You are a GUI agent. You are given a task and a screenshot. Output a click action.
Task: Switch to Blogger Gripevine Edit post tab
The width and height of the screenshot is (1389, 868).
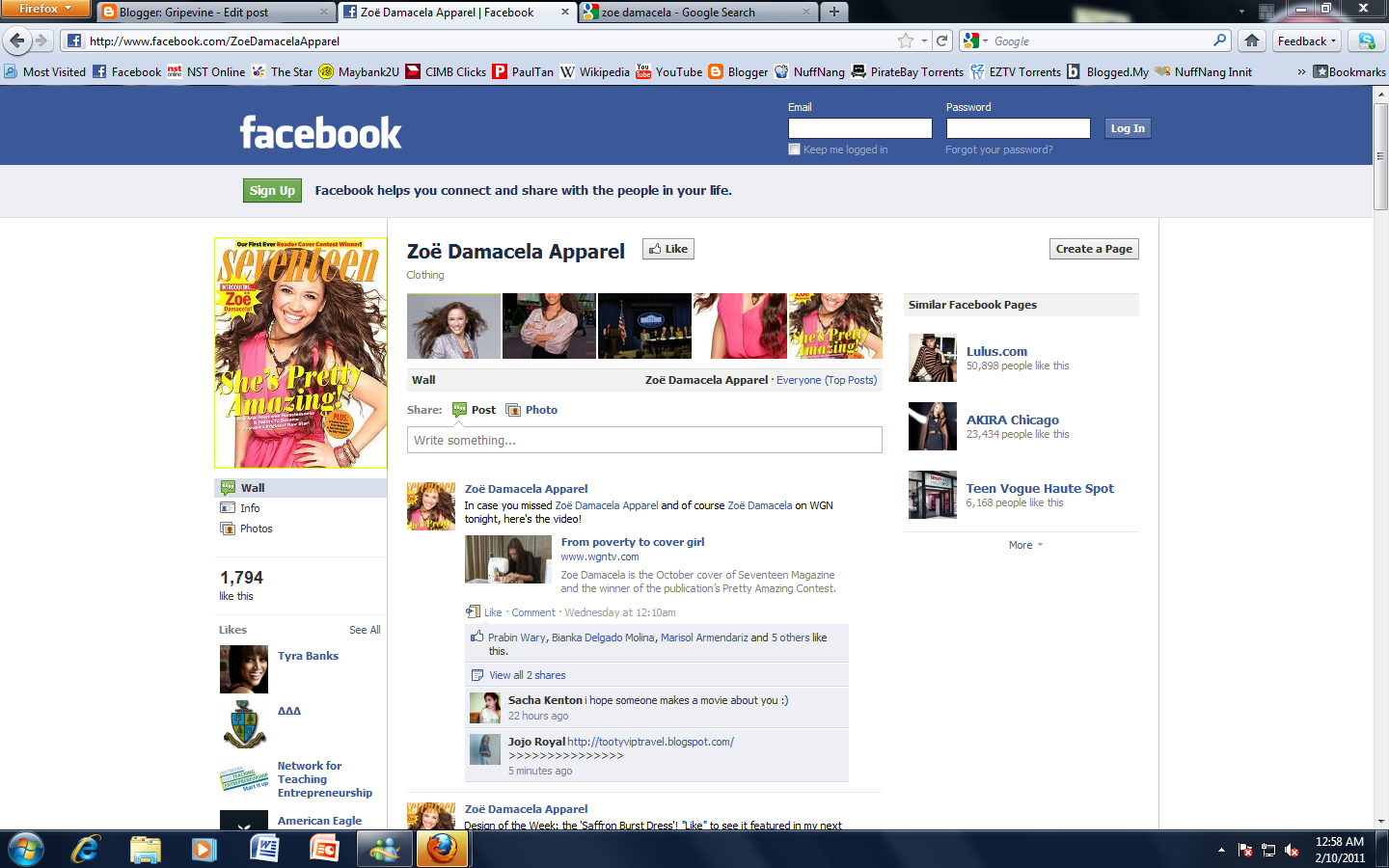(215, 12)
